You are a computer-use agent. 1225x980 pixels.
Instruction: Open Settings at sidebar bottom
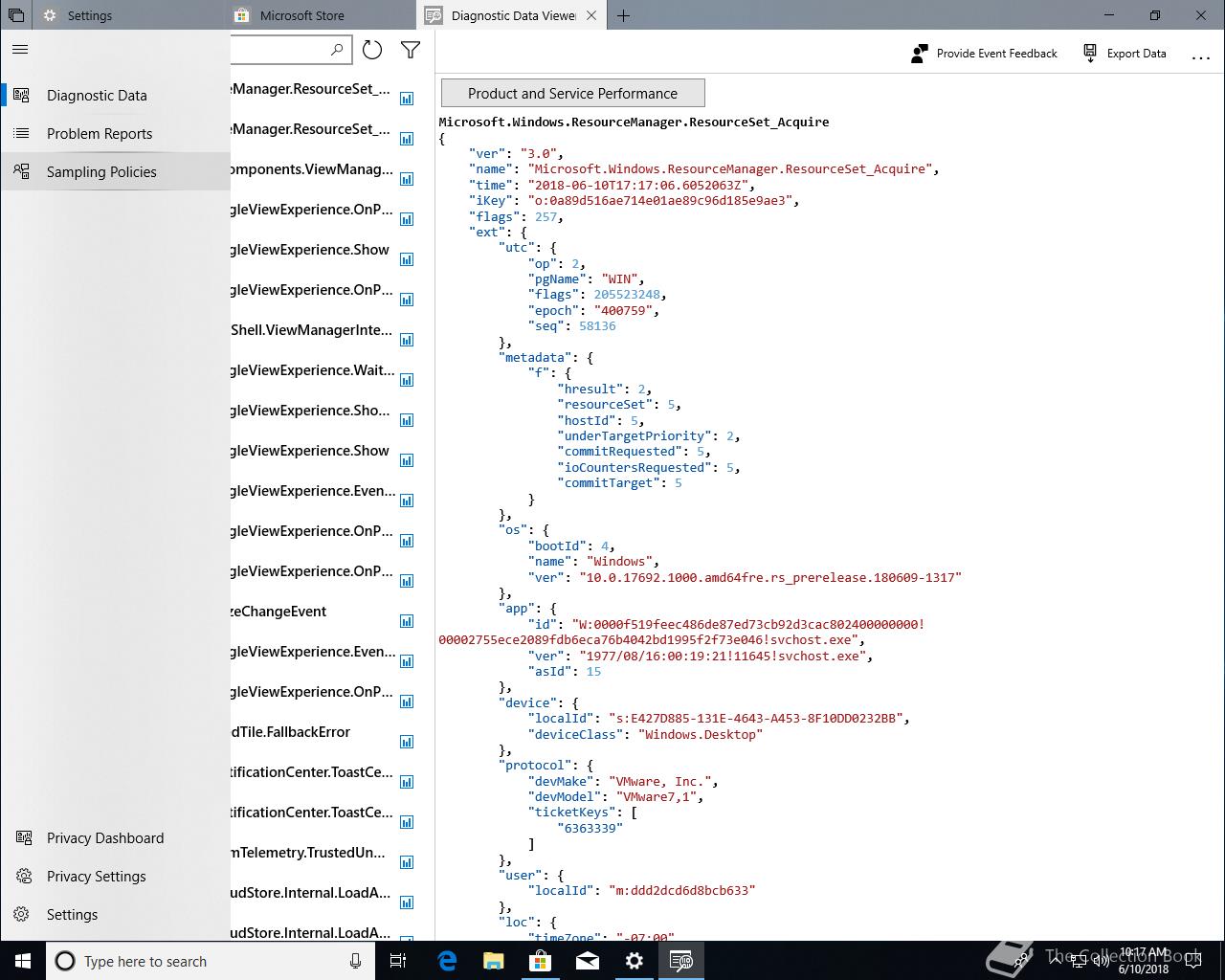[x=115, y=915]
